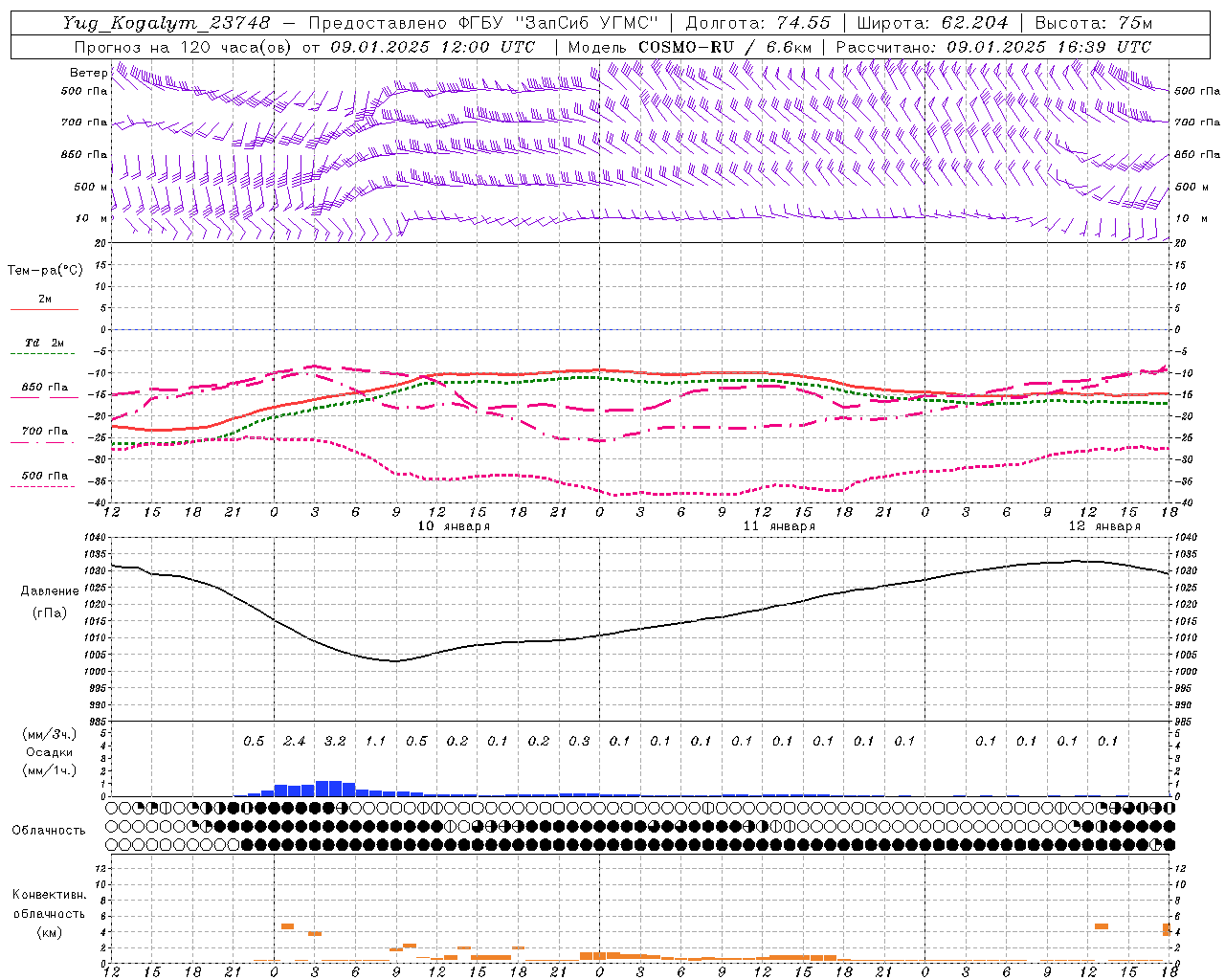
Task: Select the model label "COSMO-RU / 6.6км"
Action: (724, 47)
